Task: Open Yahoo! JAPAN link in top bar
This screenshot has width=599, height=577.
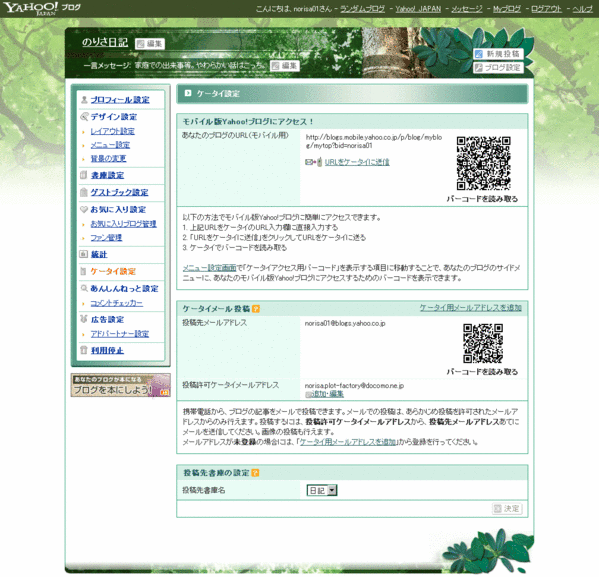Action: point(418,9)
